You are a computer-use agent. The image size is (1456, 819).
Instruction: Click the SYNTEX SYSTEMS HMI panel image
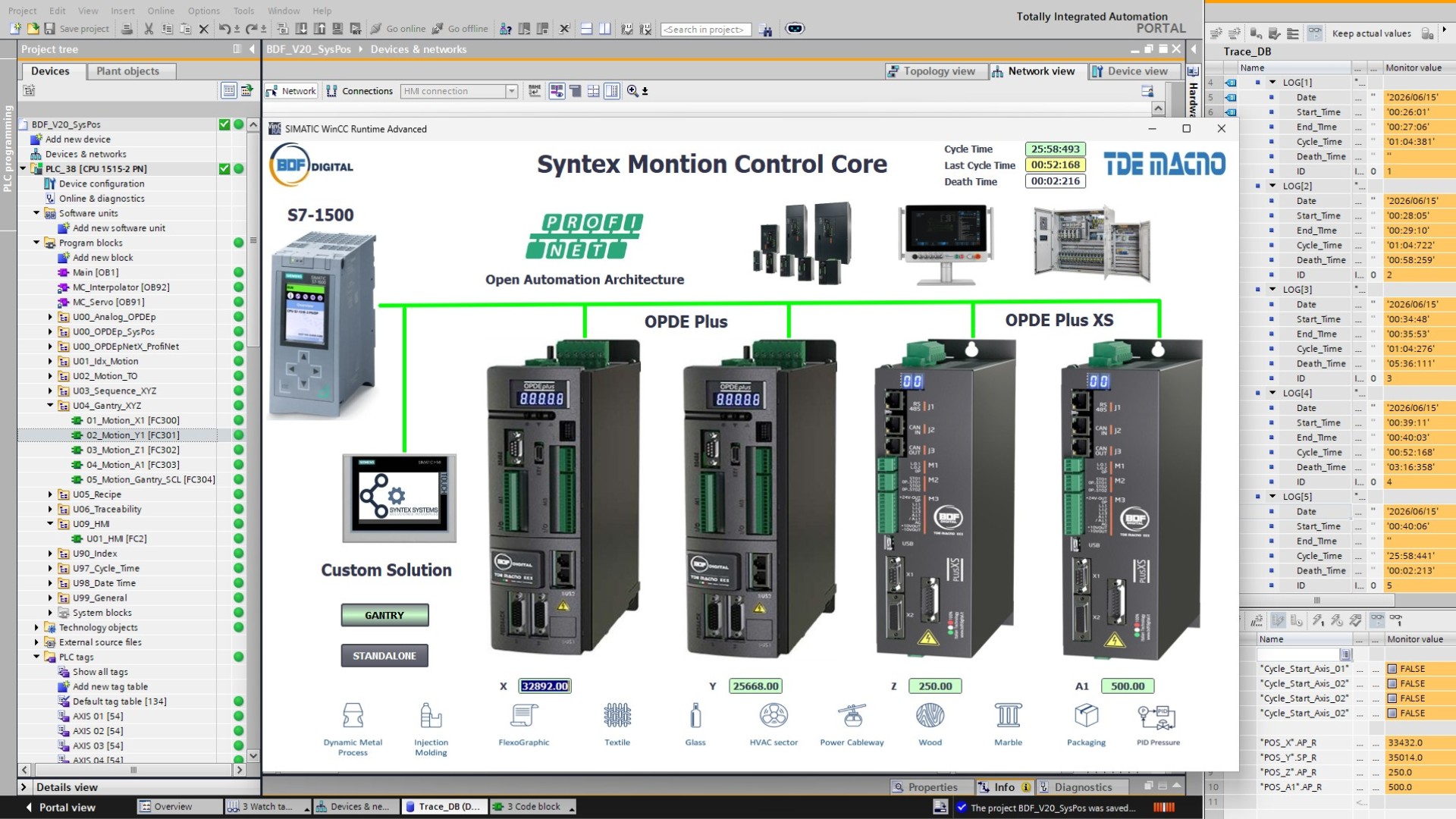click(x=400, y=497)
